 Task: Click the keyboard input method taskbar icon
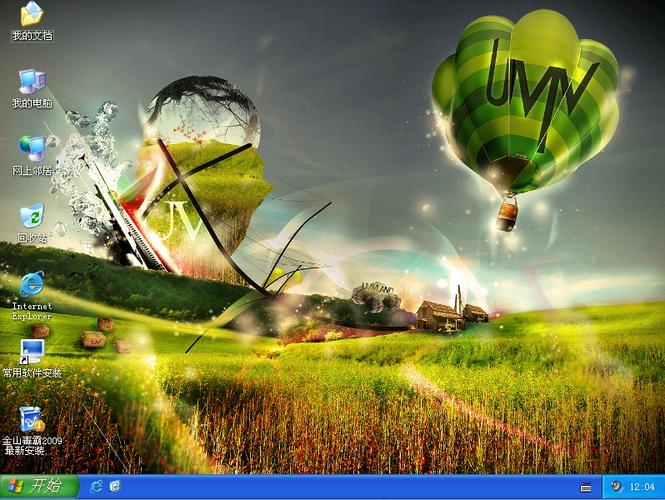coord(585,487)
